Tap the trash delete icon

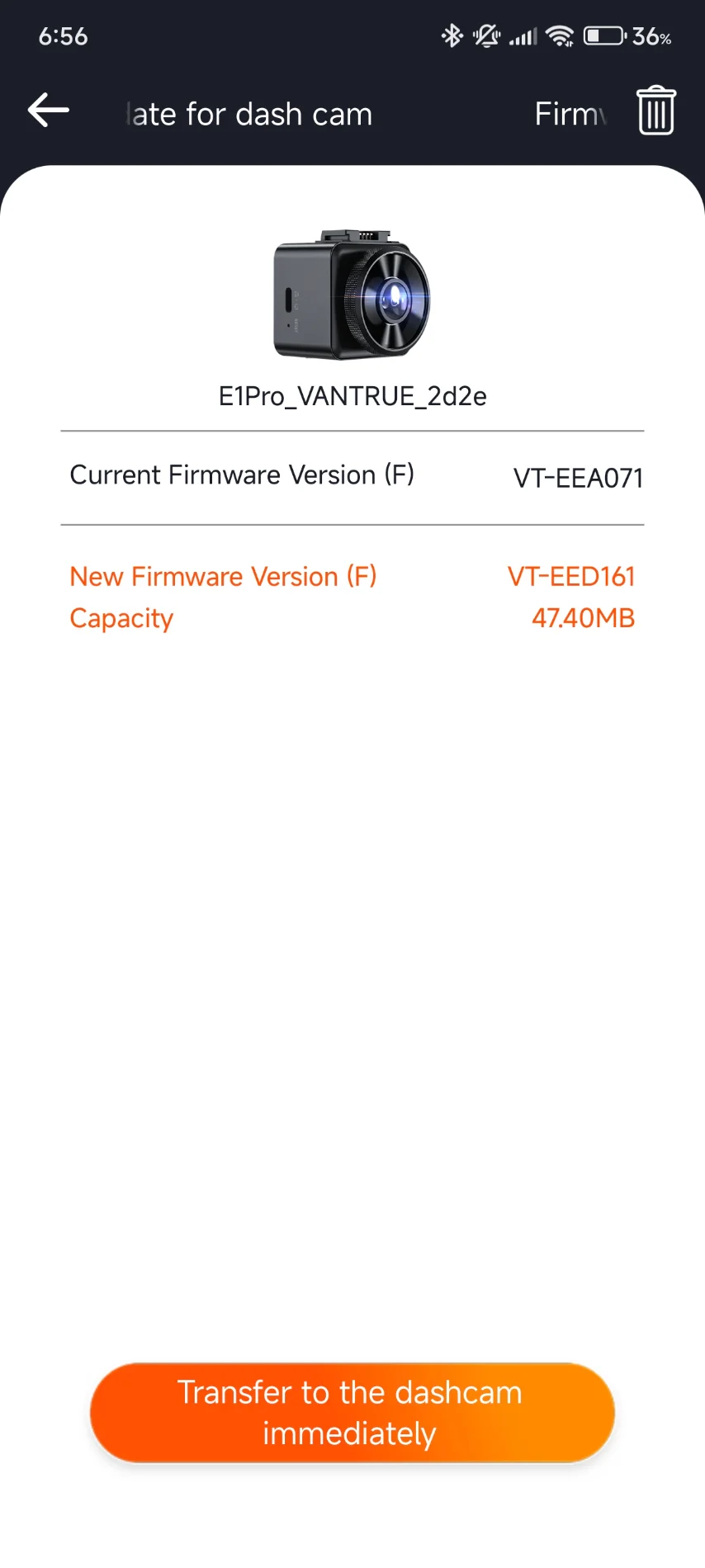coord(656,111)
